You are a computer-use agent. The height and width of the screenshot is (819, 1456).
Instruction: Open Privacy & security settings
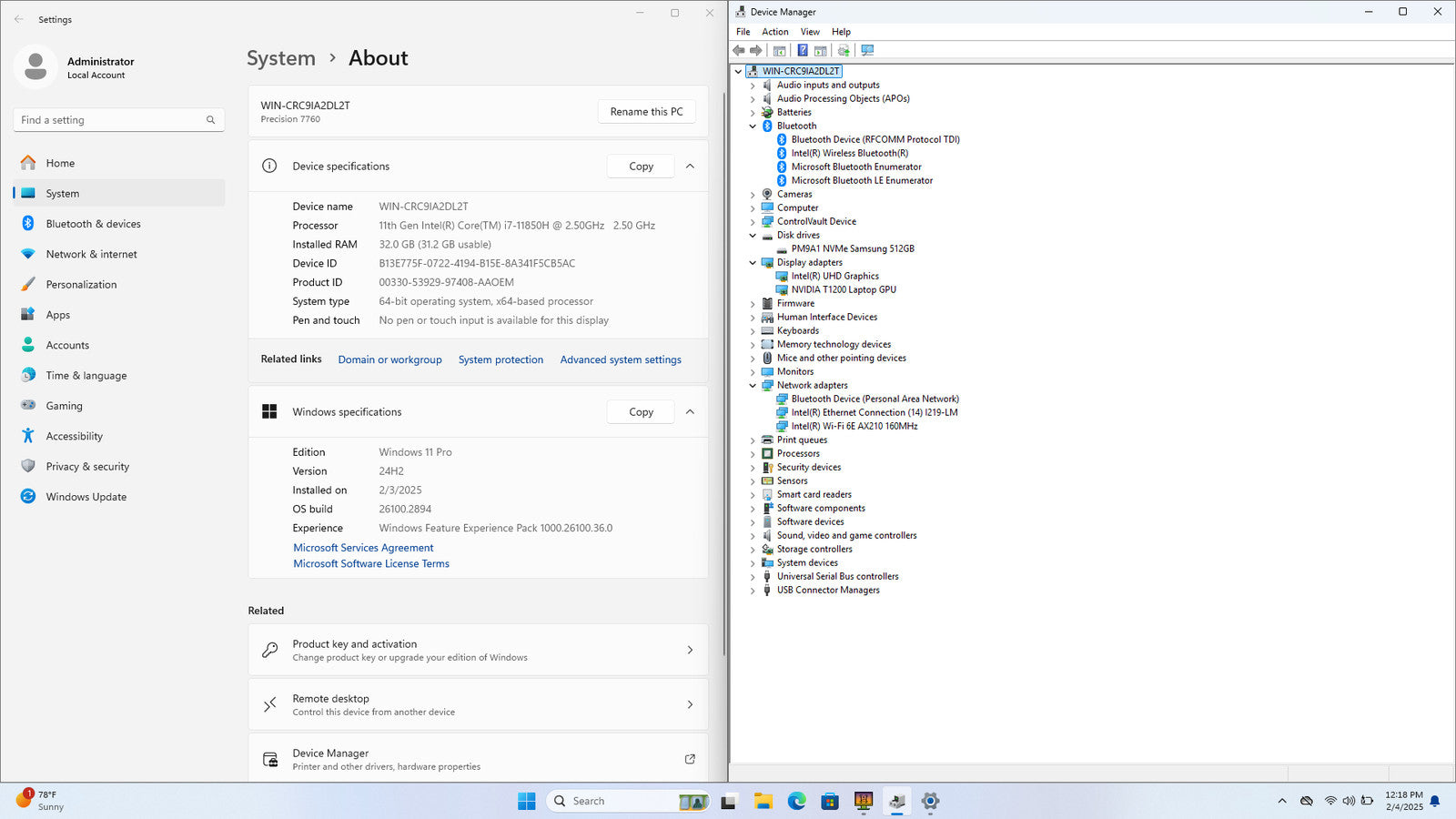(119, 466)
